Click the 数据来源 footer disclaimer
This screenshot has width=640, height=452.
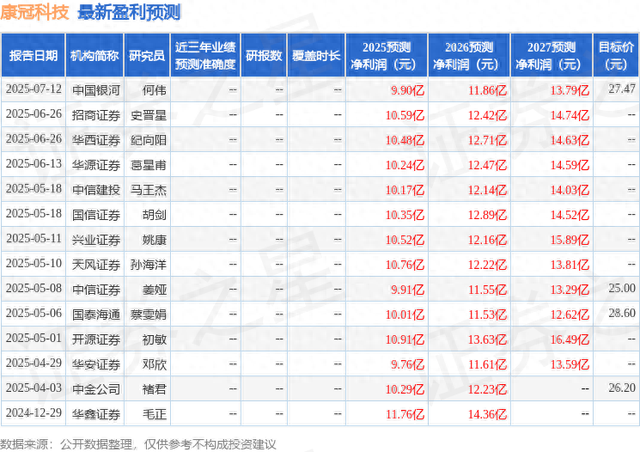pyautogui.click(x=138, y=444)
